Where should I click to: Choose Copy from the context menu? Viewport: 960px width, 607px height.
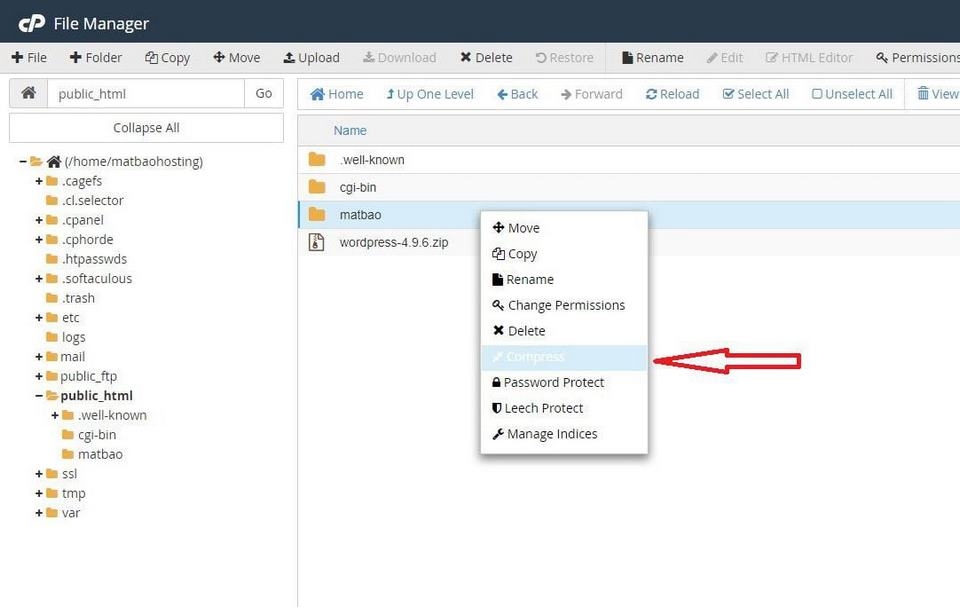(564, 254)
